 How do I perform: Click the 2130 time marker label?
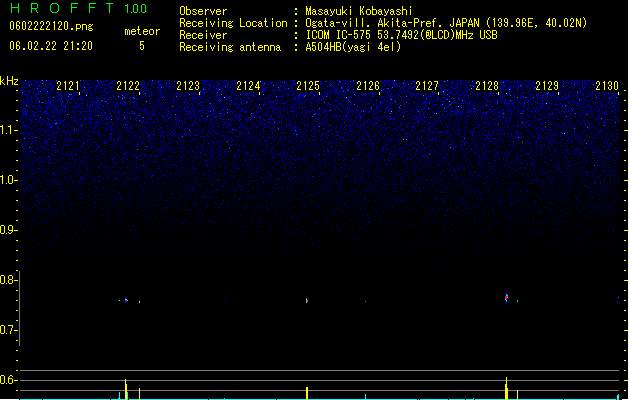[607, 86]
